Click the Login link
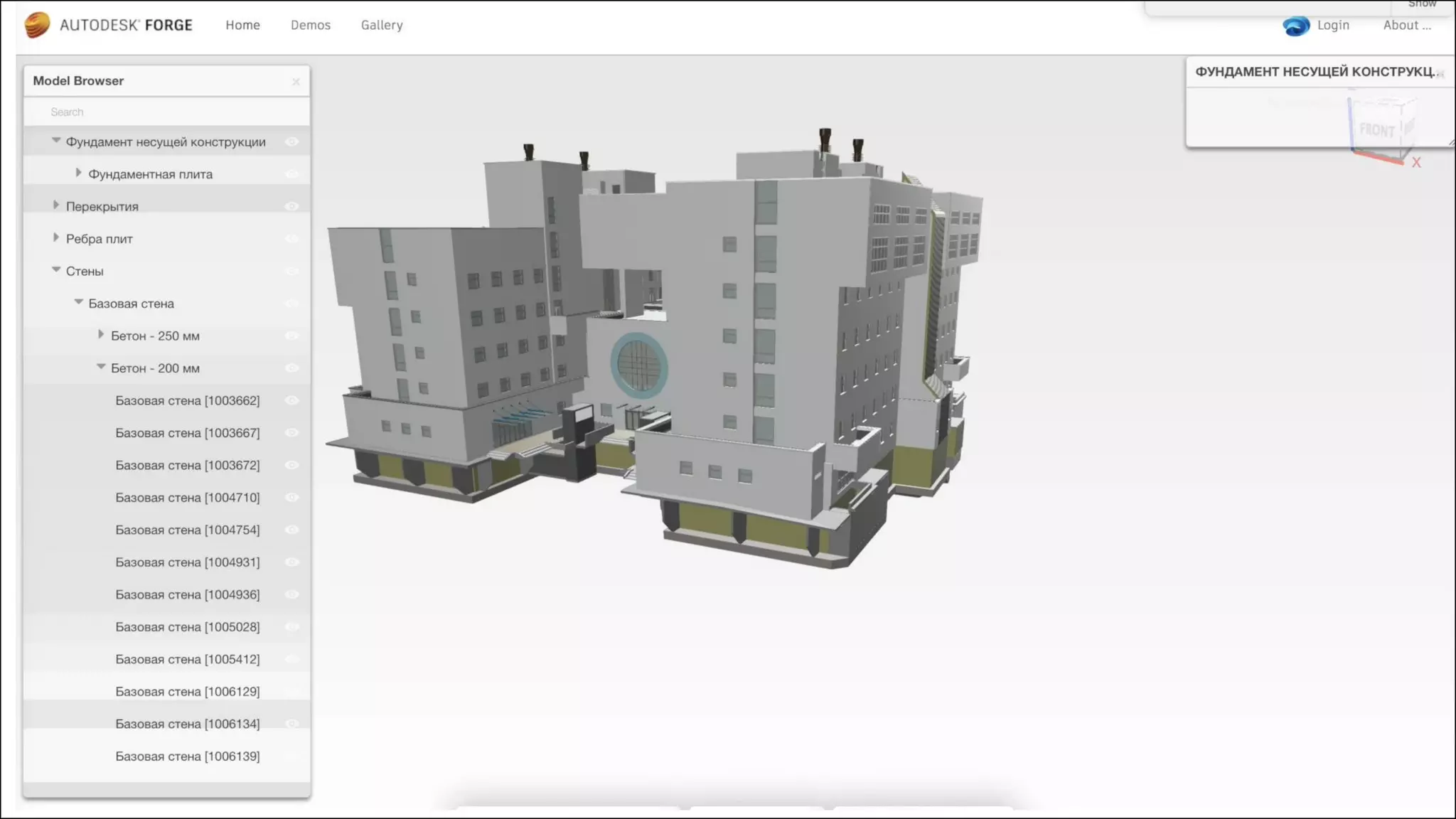The image size is (1456, 819). point(1332,25)
